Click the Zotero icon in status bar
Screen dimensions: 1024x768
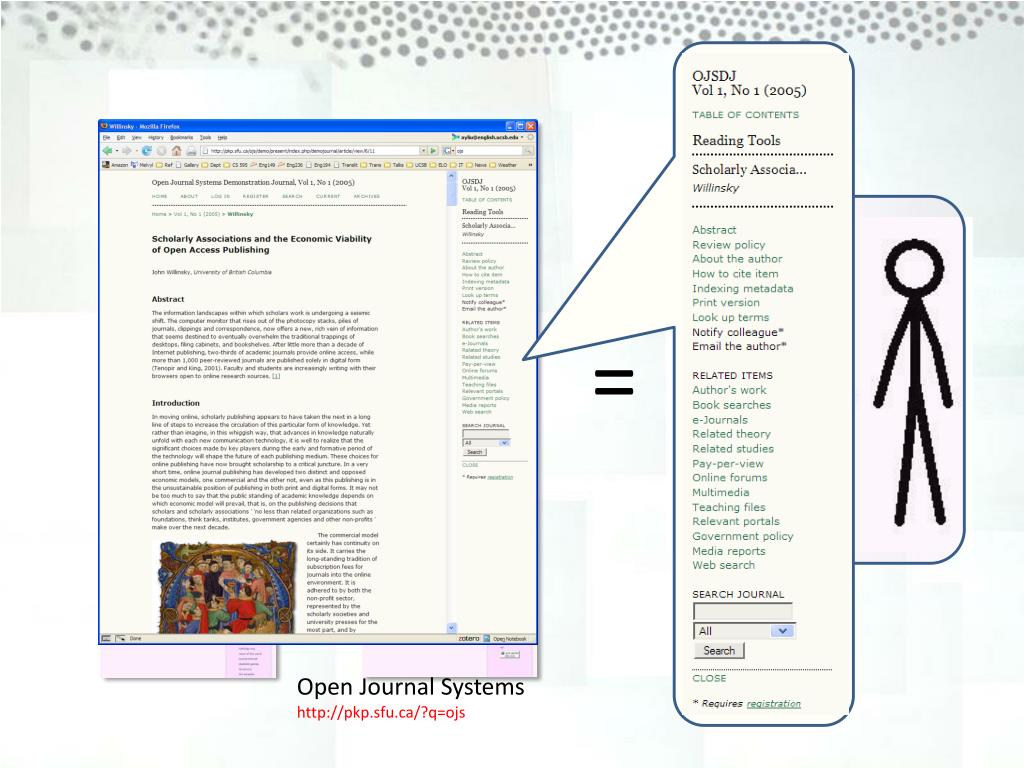(x=469, y=638)
